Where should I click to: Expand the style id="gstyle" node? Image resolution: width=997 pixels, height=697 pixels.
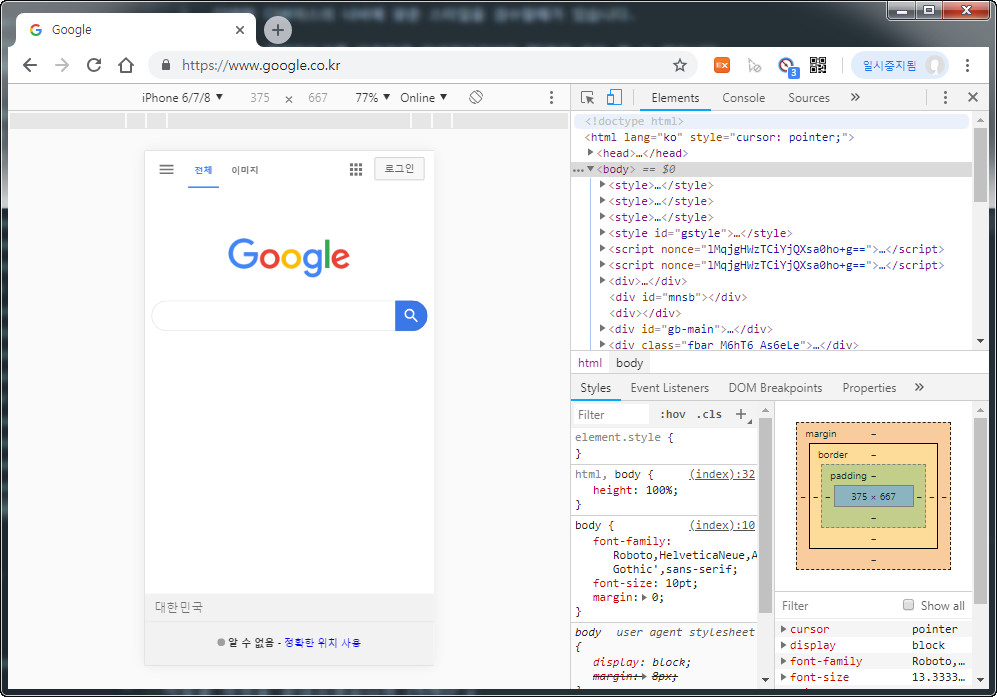[603, 232]
